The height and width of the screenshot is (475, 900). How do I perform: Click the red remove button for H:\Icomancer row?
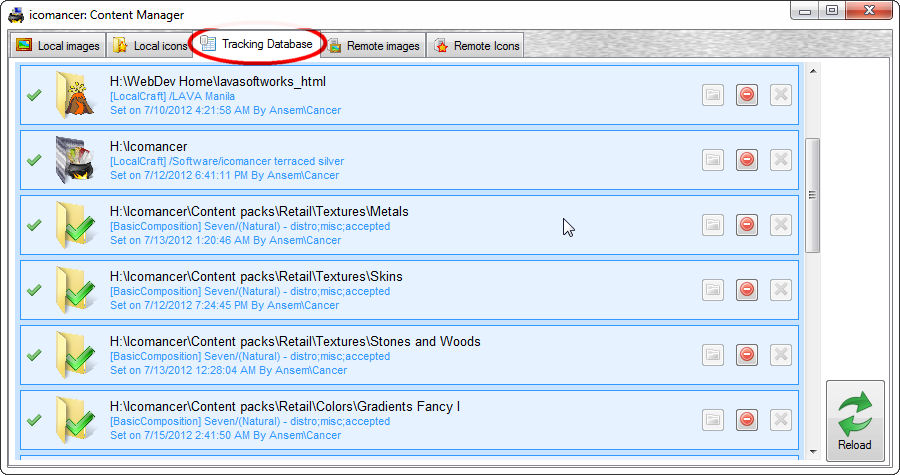[747, 159]
